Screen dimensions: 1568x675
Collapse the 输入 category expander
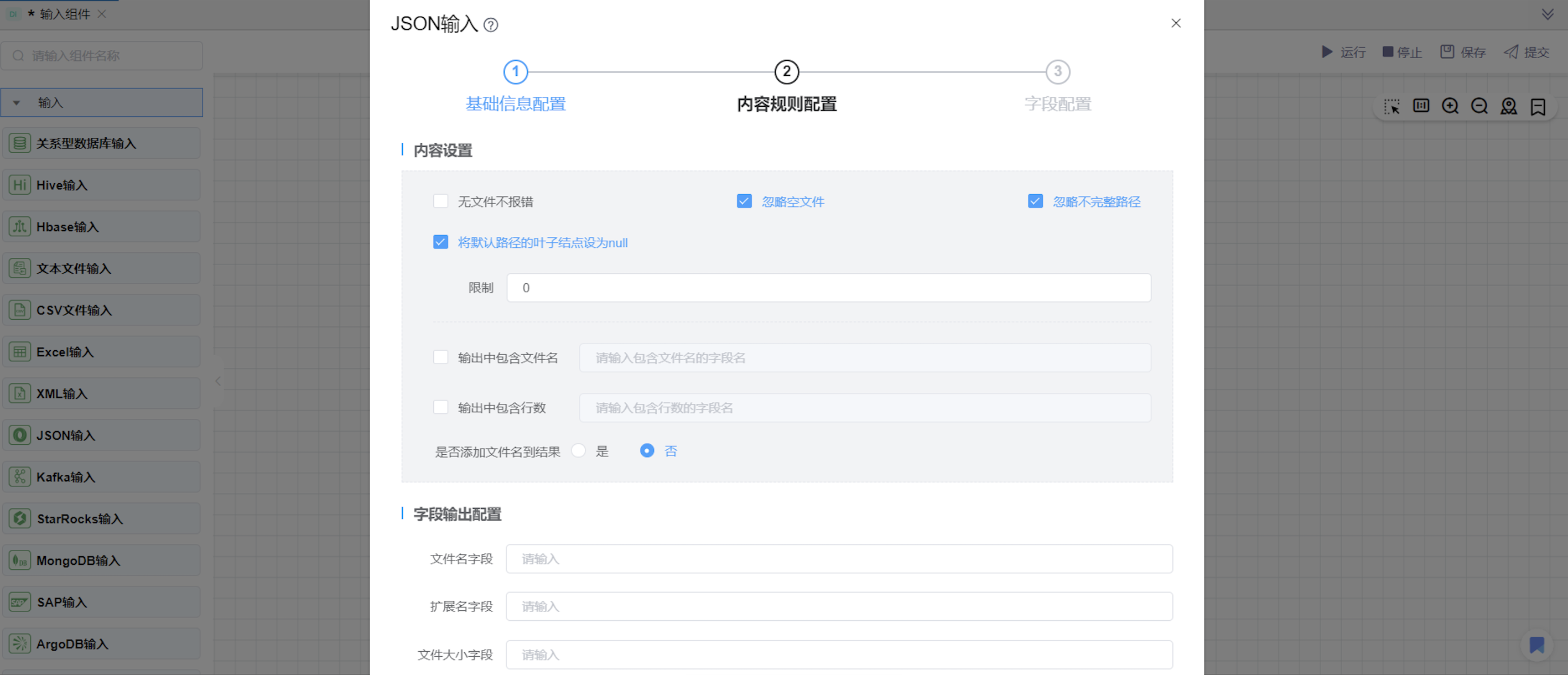(17, 103)
